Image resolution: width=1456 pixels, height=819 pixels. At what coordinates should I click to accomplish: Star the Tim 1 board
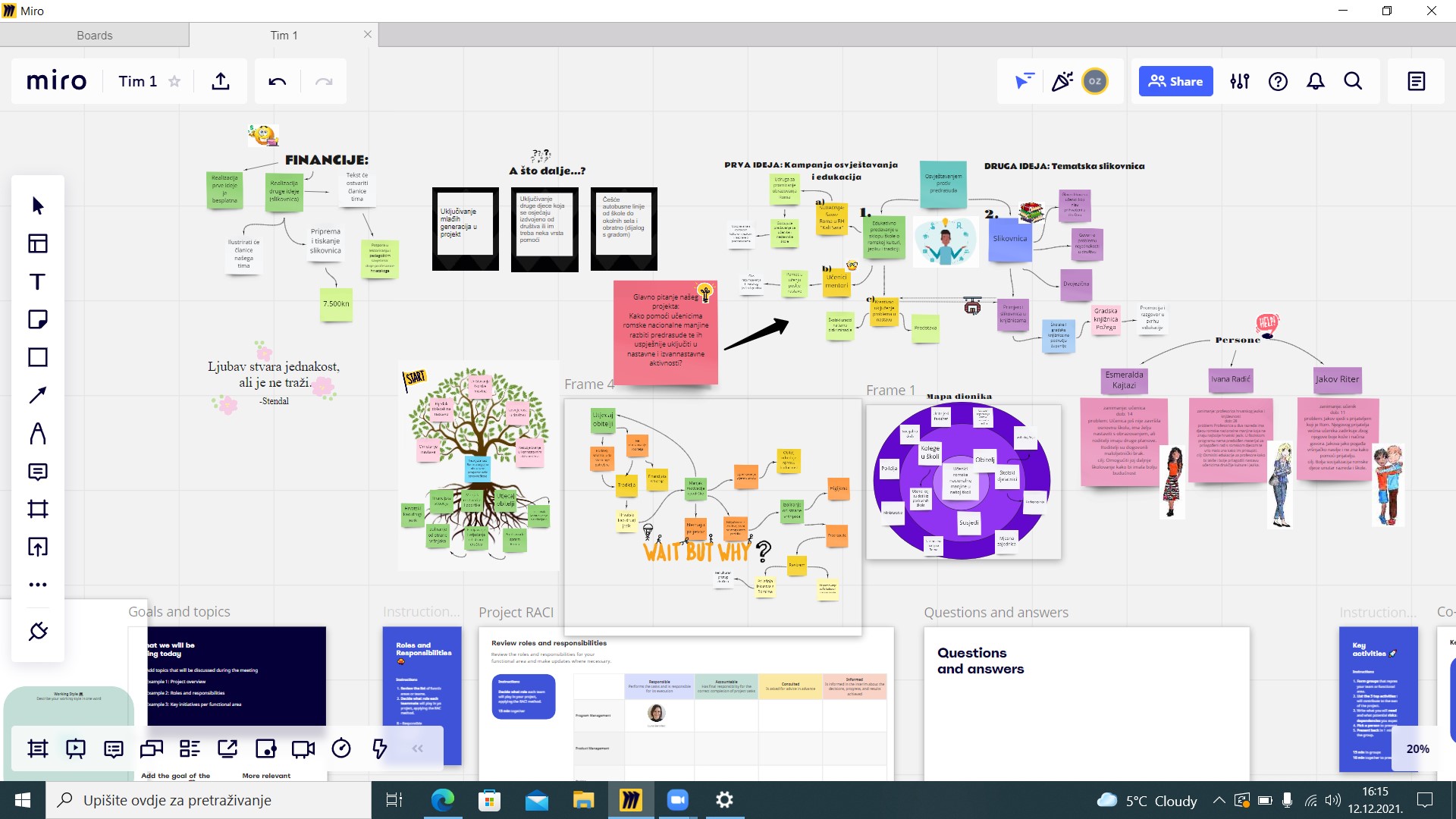[174, 81]
